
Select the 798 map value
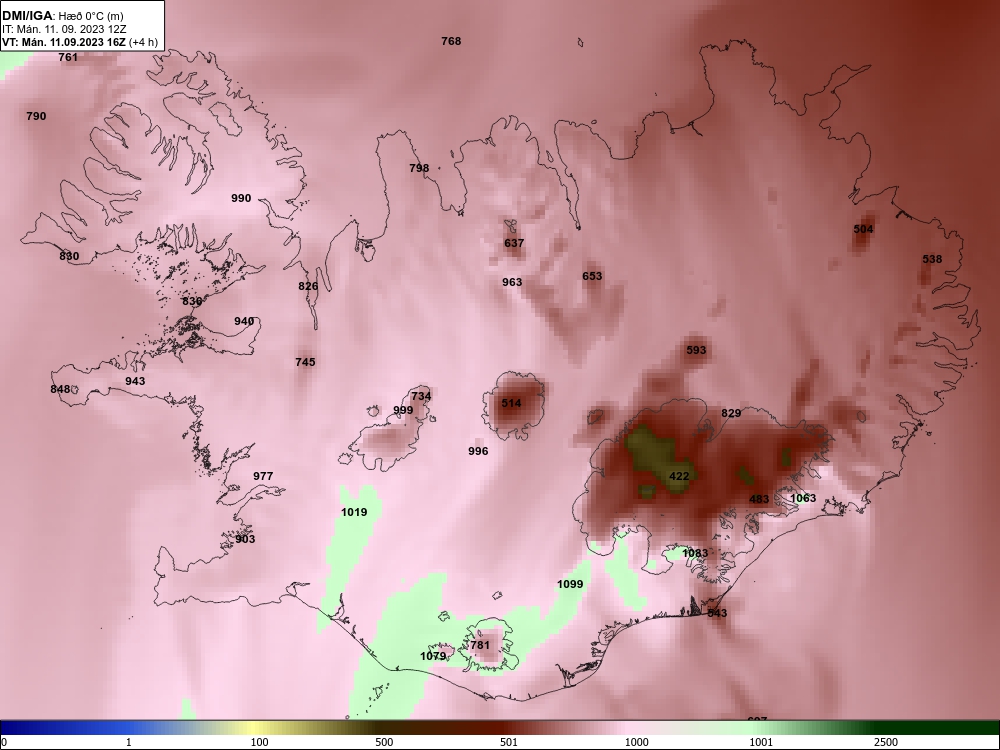click(x=419, y=168)
